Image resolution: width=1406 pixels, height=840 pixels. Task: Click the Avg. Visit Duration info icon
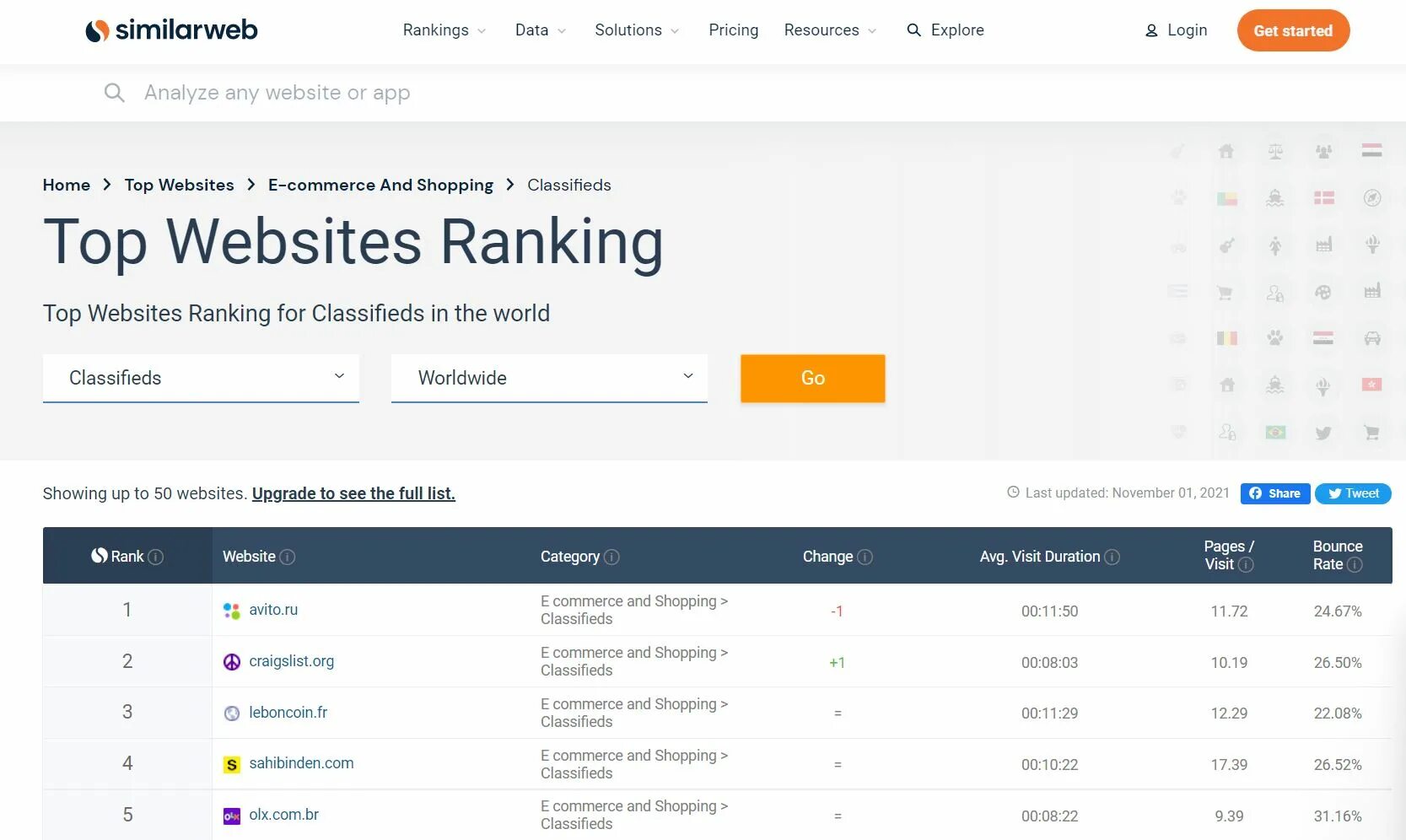[x=1112, y=557]
